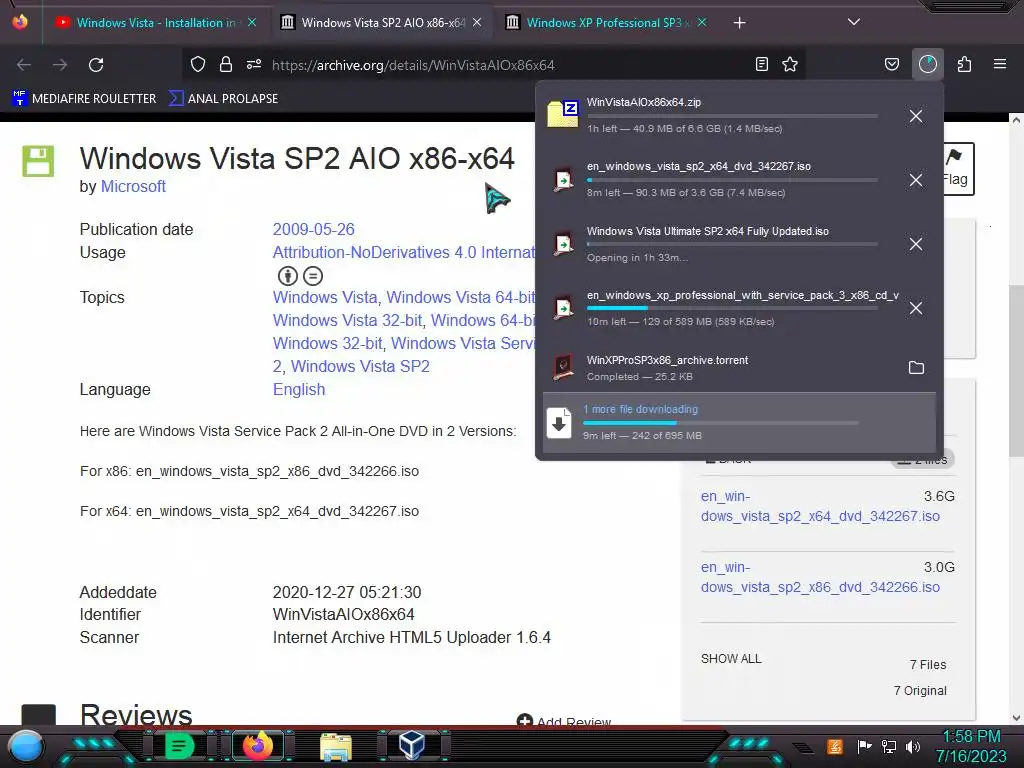Open site permissions icon in address bar
The height and width of the screenshot is (768, 1024).
254,64
